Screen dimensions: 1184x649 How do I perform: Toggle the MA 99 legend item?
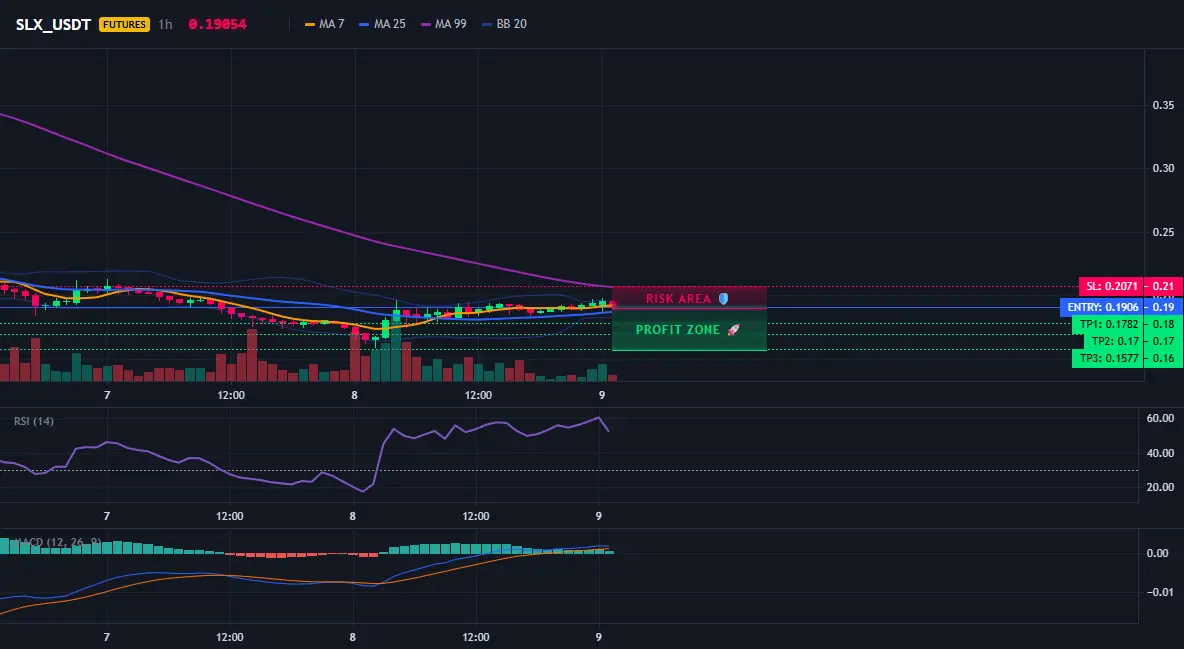[x=444, y=24]
